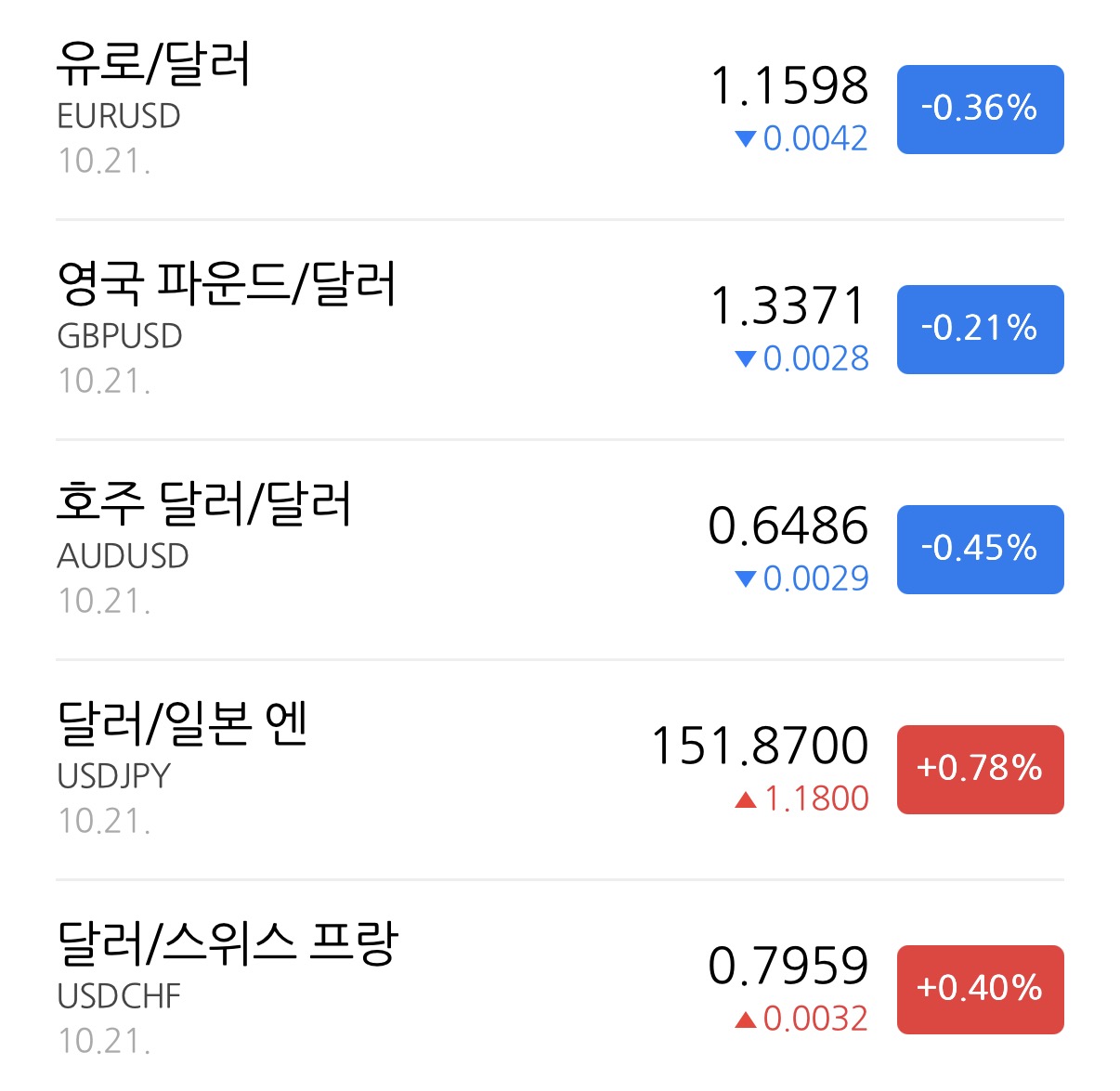Screen dimensions: 1120x1091
Task: Select the USDCHF ticker label
Action: (x=119, y=996)
